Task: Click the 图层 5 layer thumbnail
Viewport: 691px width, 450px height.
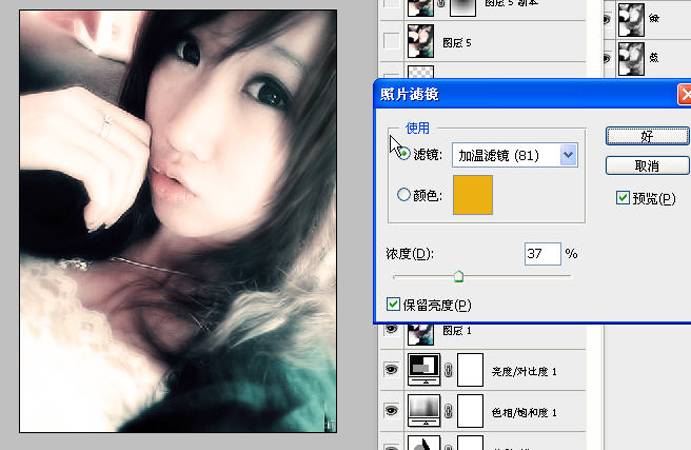Action: (x=421, y=41)
